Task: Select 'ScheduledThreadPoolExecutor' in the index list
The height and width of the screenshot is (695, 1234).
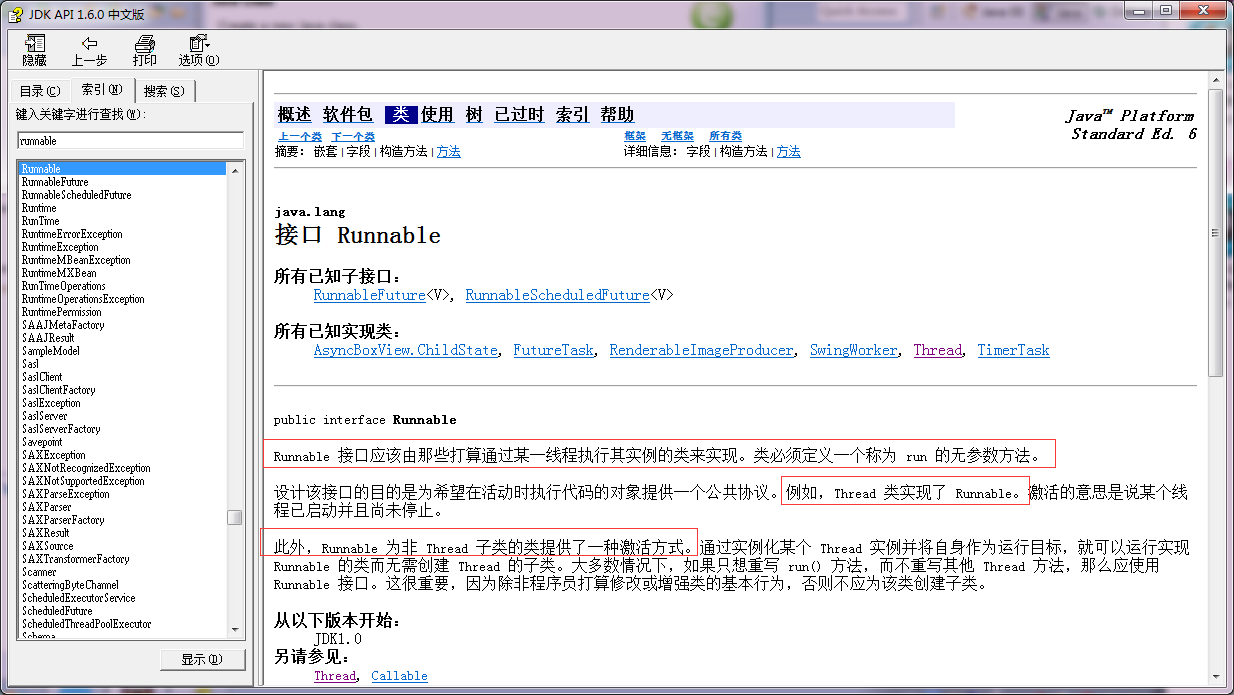Action: pos(86,624)
